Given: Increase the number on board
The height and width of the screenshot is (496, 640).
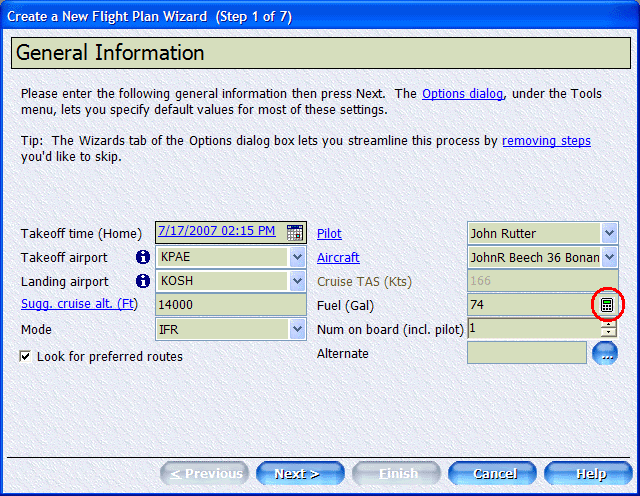Looking at the screenshot, I should [x=608, y=324].
